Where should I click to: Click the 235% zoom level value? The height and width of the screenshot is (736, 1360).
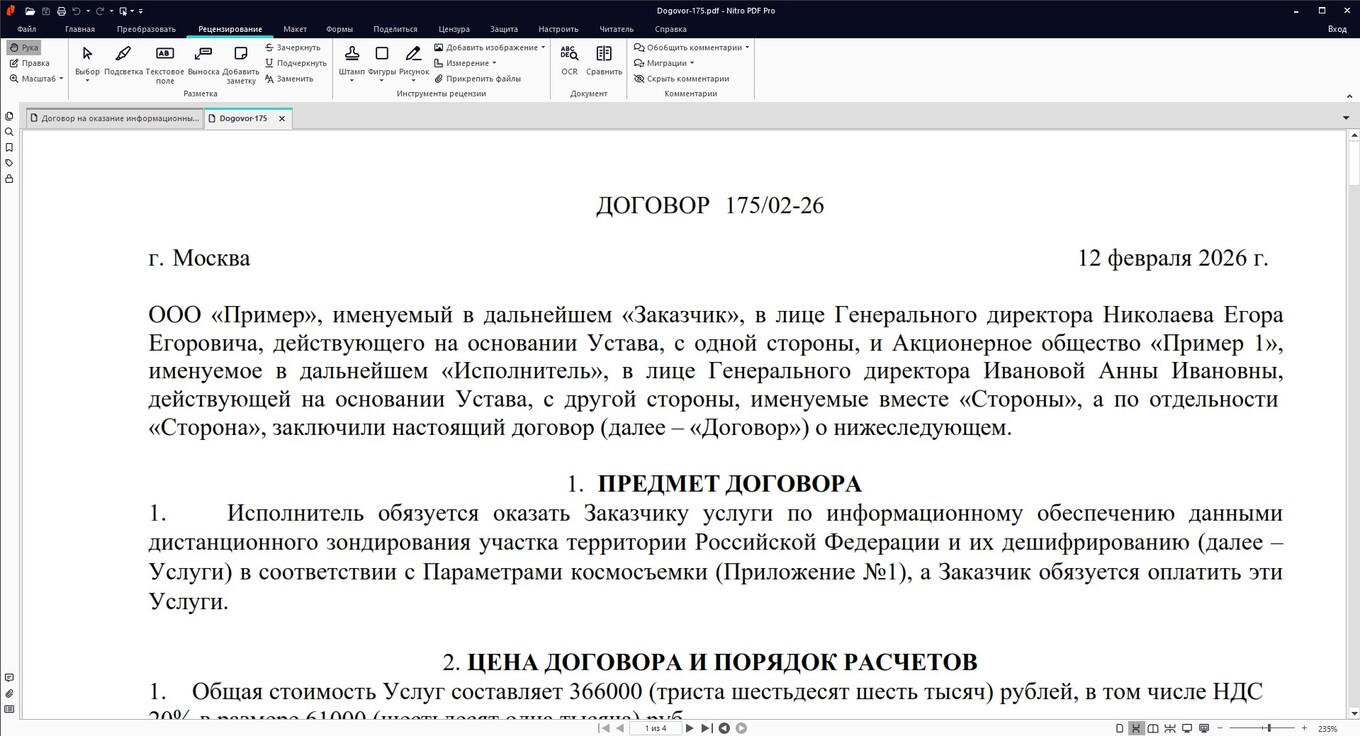(x=1328, y=728)
